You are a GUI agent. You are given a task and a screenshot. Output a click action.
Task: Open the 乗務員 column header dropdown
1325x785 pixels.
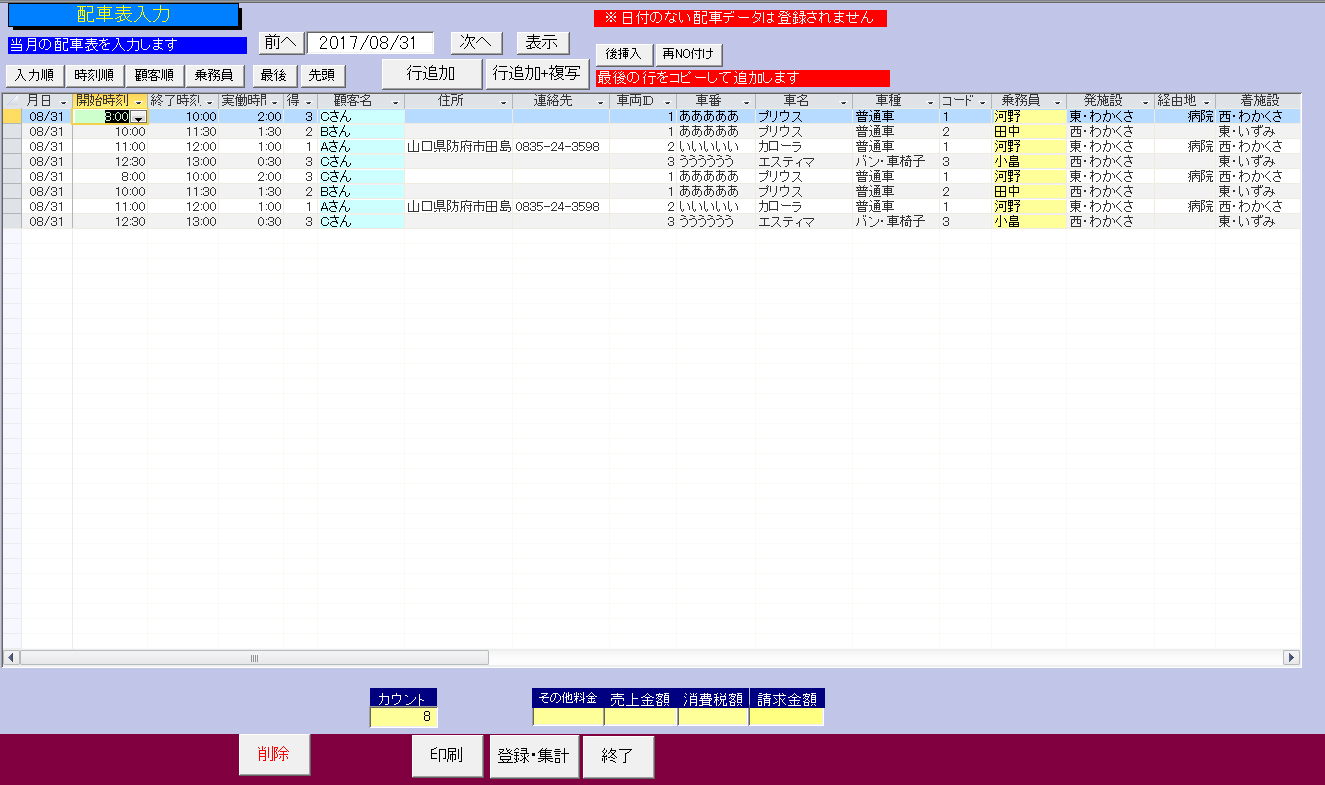pos(1057,102)
